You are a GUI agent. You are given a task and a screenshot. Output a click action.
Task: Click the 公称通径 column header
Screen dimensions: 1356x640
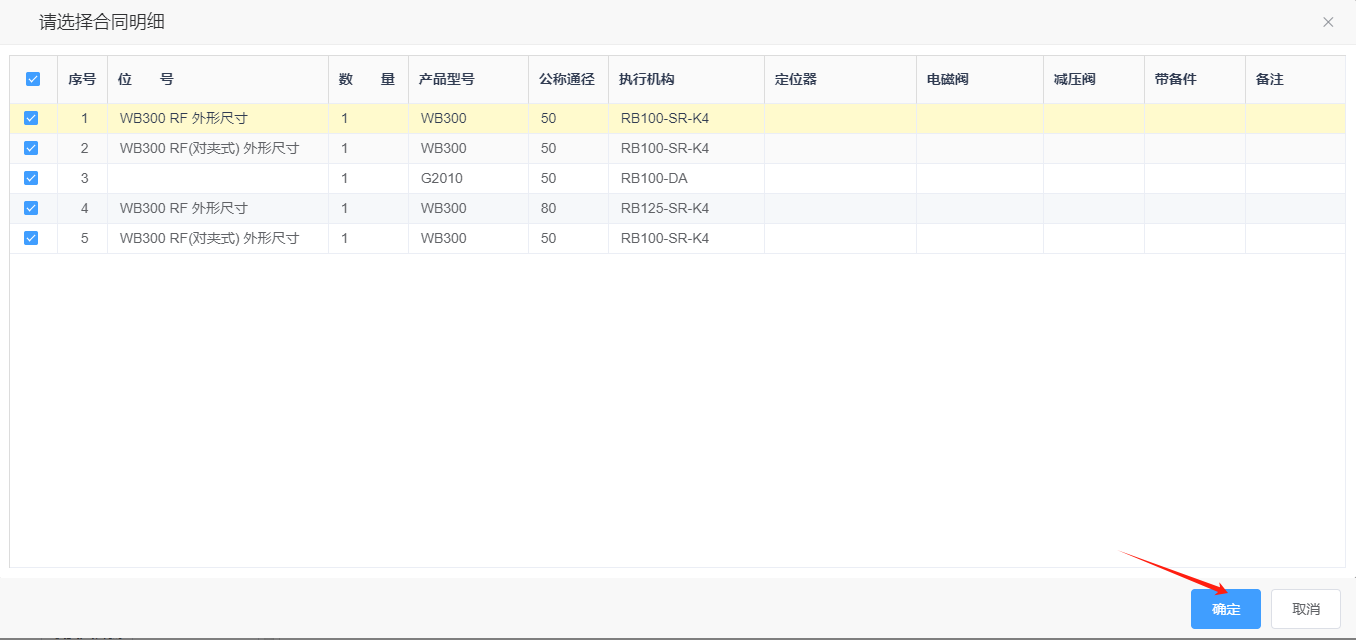tap(566, 79)
